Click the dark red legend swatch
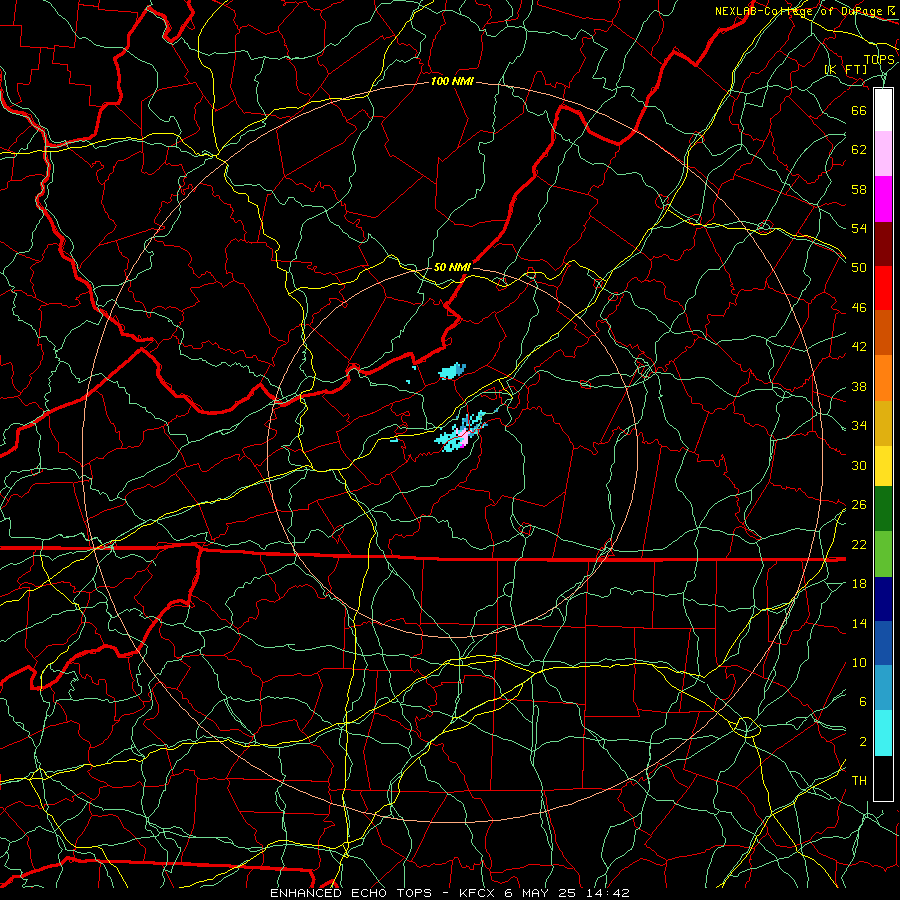Screen dimensions: 900x900 [x=883, y=243]
